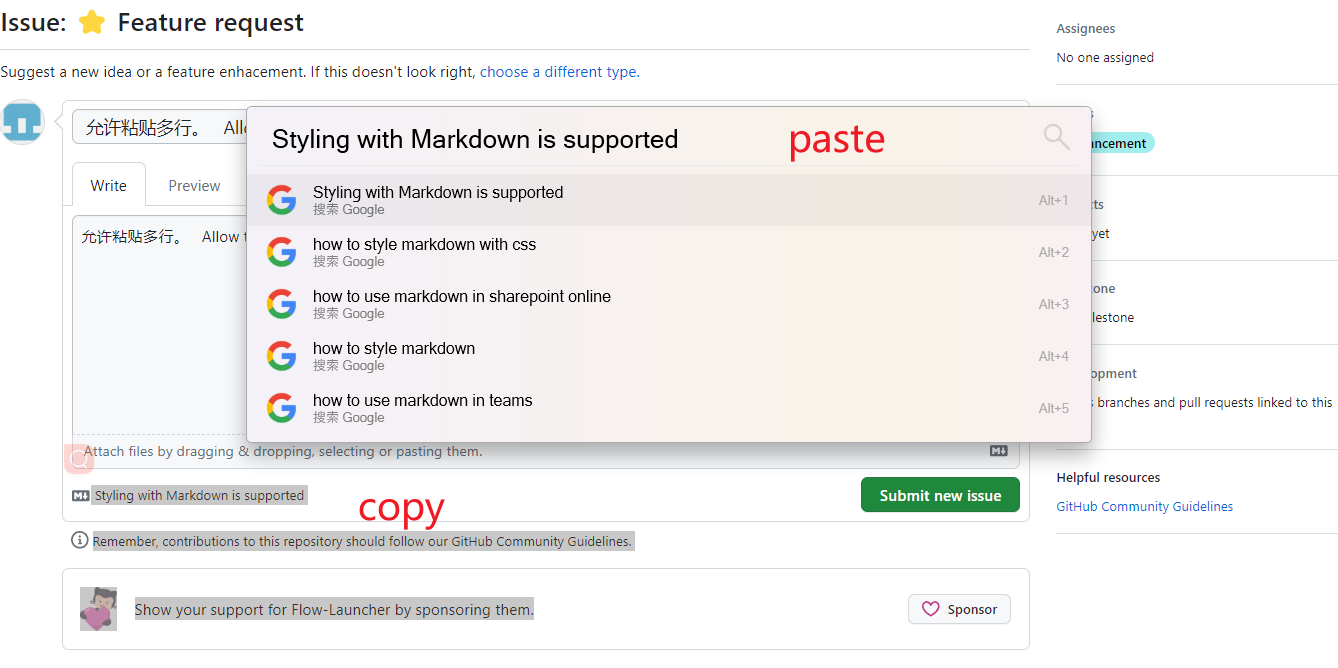This screenshot has width=1338, height=668.
Task: Click the info icon before the contributions reminder
Action: point(79,539)
